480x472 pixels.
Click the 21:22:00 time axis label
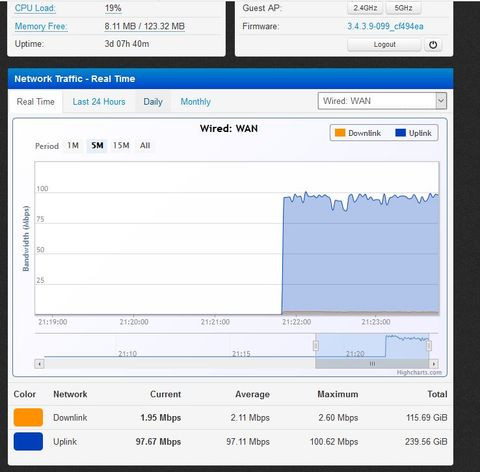pos(296,322)
